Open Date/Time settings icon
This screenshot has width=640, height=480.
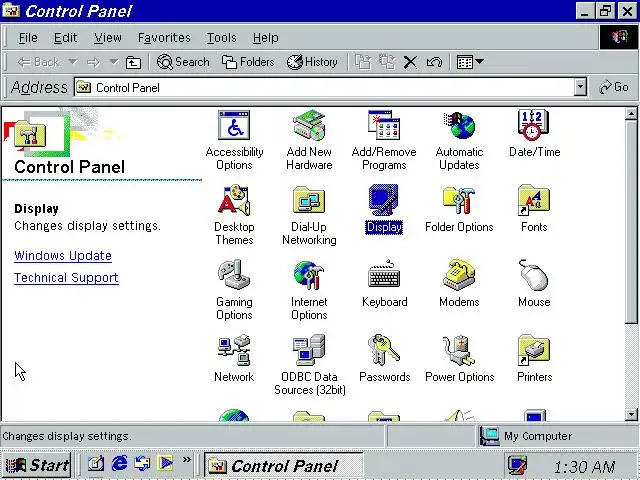[534, 134]
